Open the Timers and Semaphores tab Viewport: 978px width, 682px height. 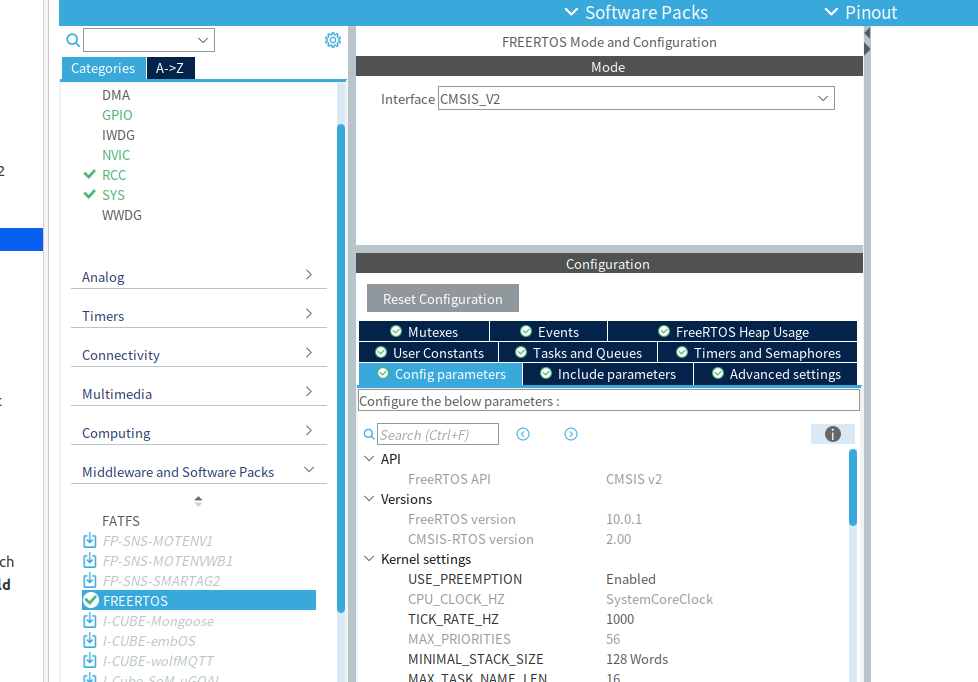click(758, 353)
